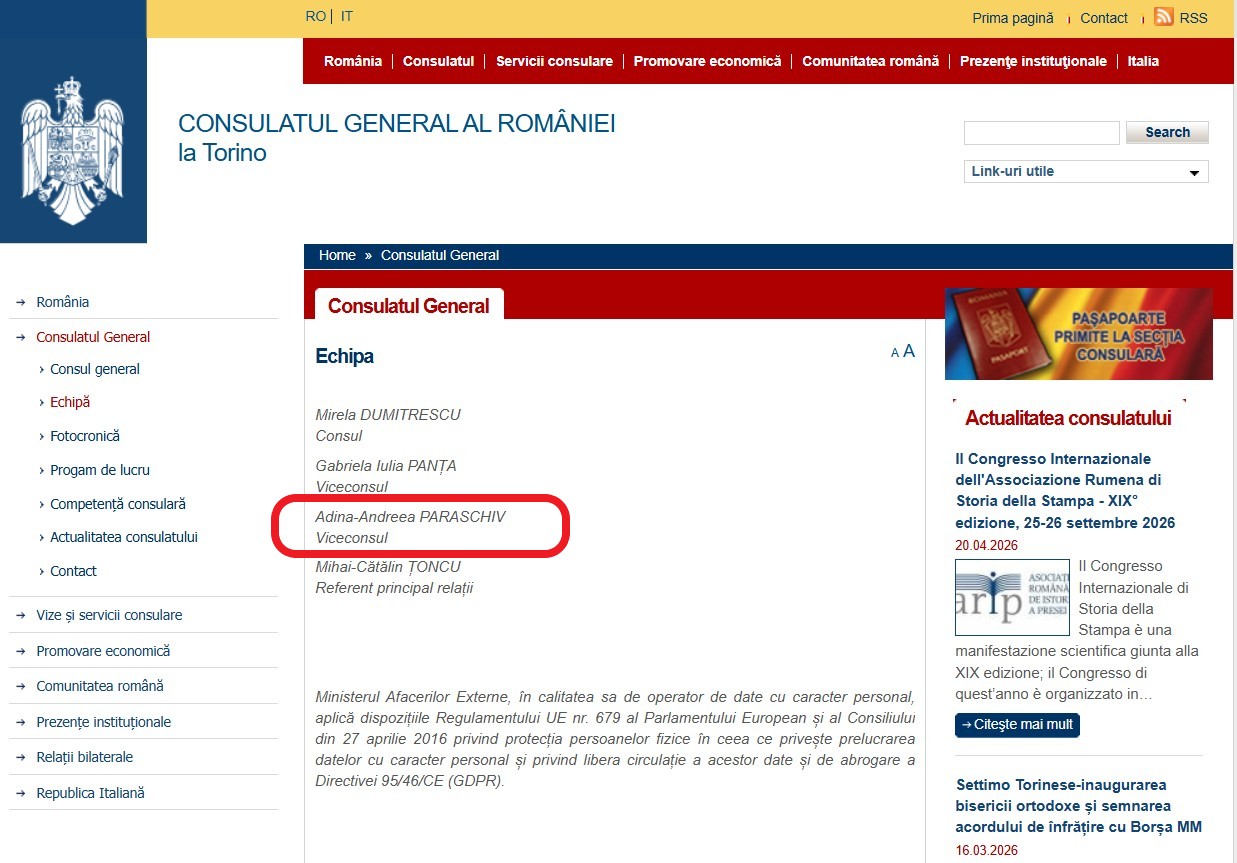
Task: Go to Home in breadcrumb
Action: point(337,255)
